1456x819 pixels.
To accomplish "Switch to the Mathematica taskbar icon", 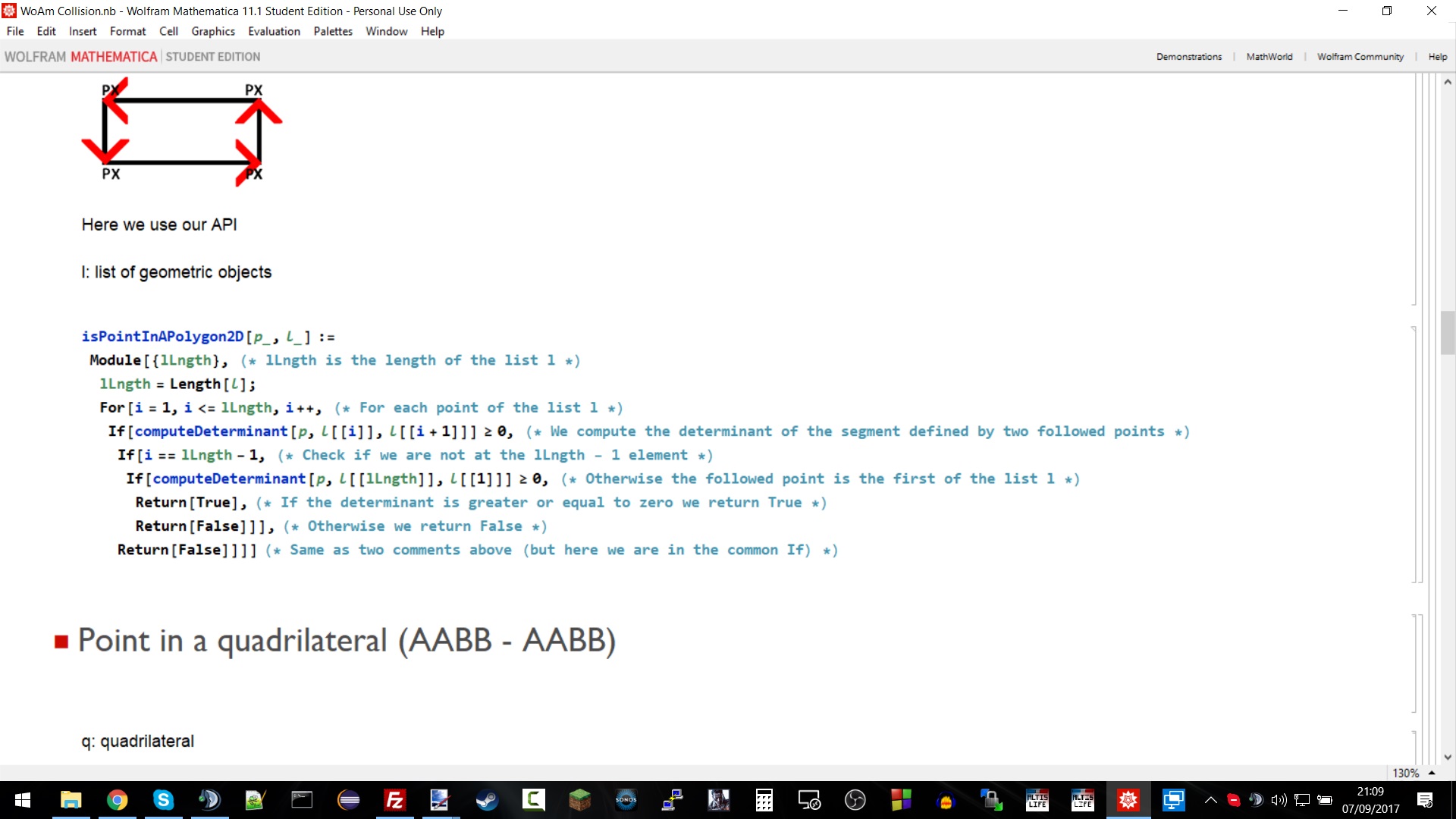I will pyautogui.click(x=1128, y=800).
